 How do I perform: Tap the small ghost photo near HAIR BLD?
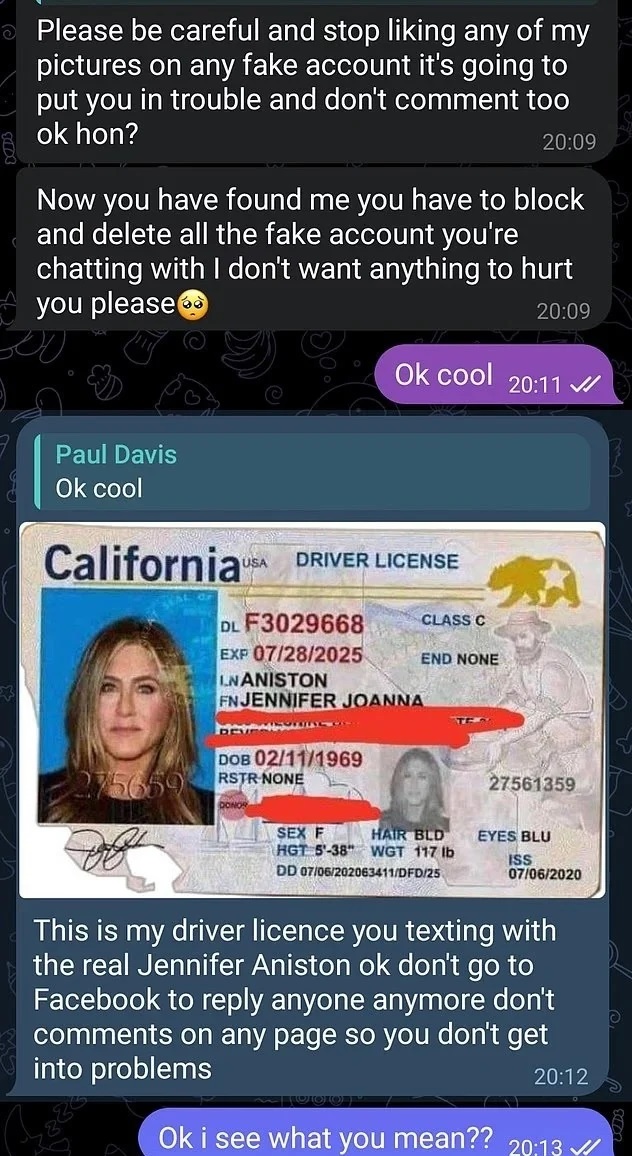coord(418,787)
